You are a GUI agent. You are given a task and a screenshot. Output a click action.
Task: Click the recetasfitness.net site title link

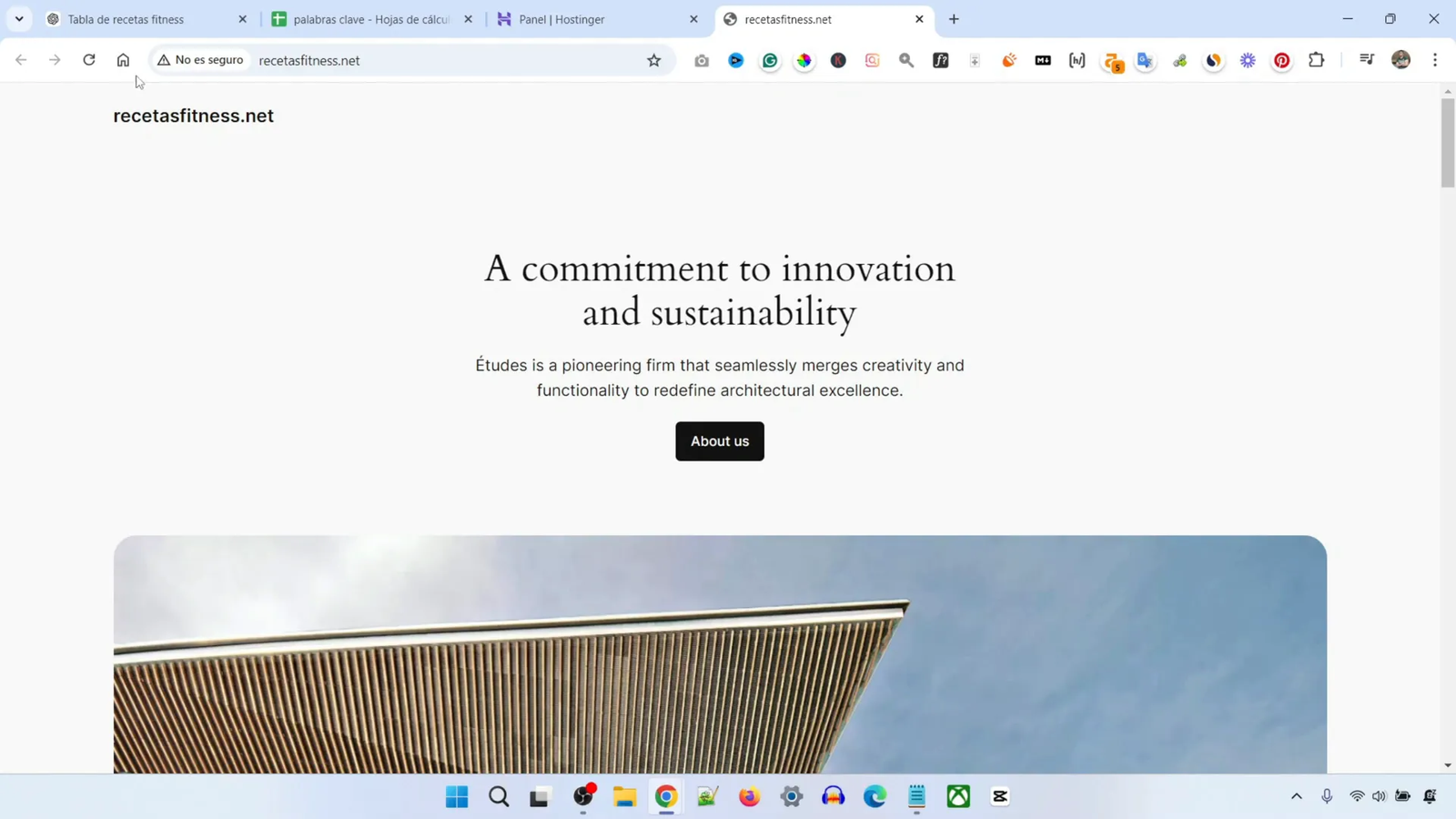pos(193,116)
